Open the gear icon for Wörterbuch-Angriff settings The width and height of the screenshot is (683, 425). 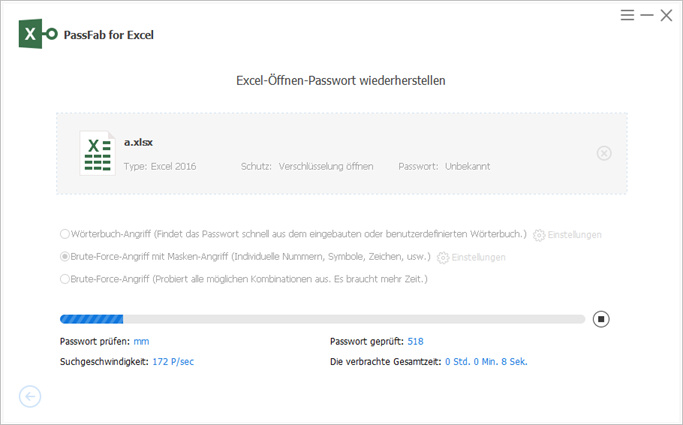point(539,235)
